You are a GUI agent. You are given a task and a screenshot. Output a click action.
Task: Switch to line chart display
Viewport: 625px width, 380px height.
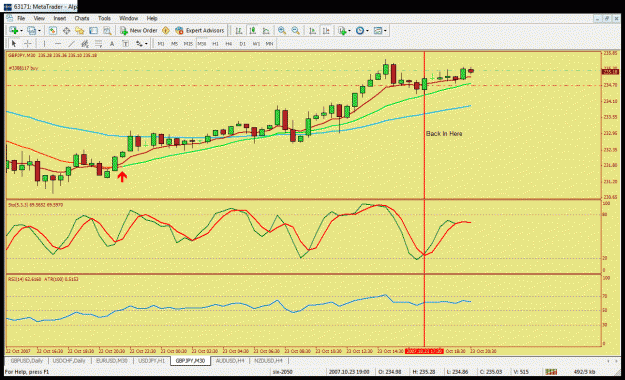266,31
